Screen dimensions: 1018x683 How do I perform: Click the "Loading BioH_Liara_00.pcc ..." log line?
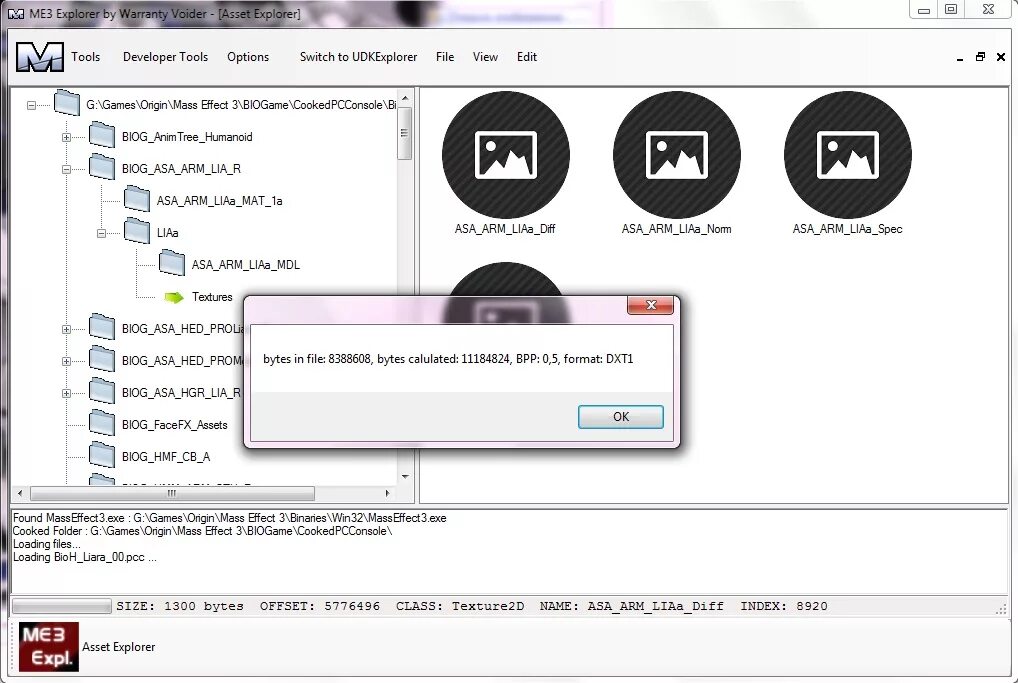coord(84,557)
